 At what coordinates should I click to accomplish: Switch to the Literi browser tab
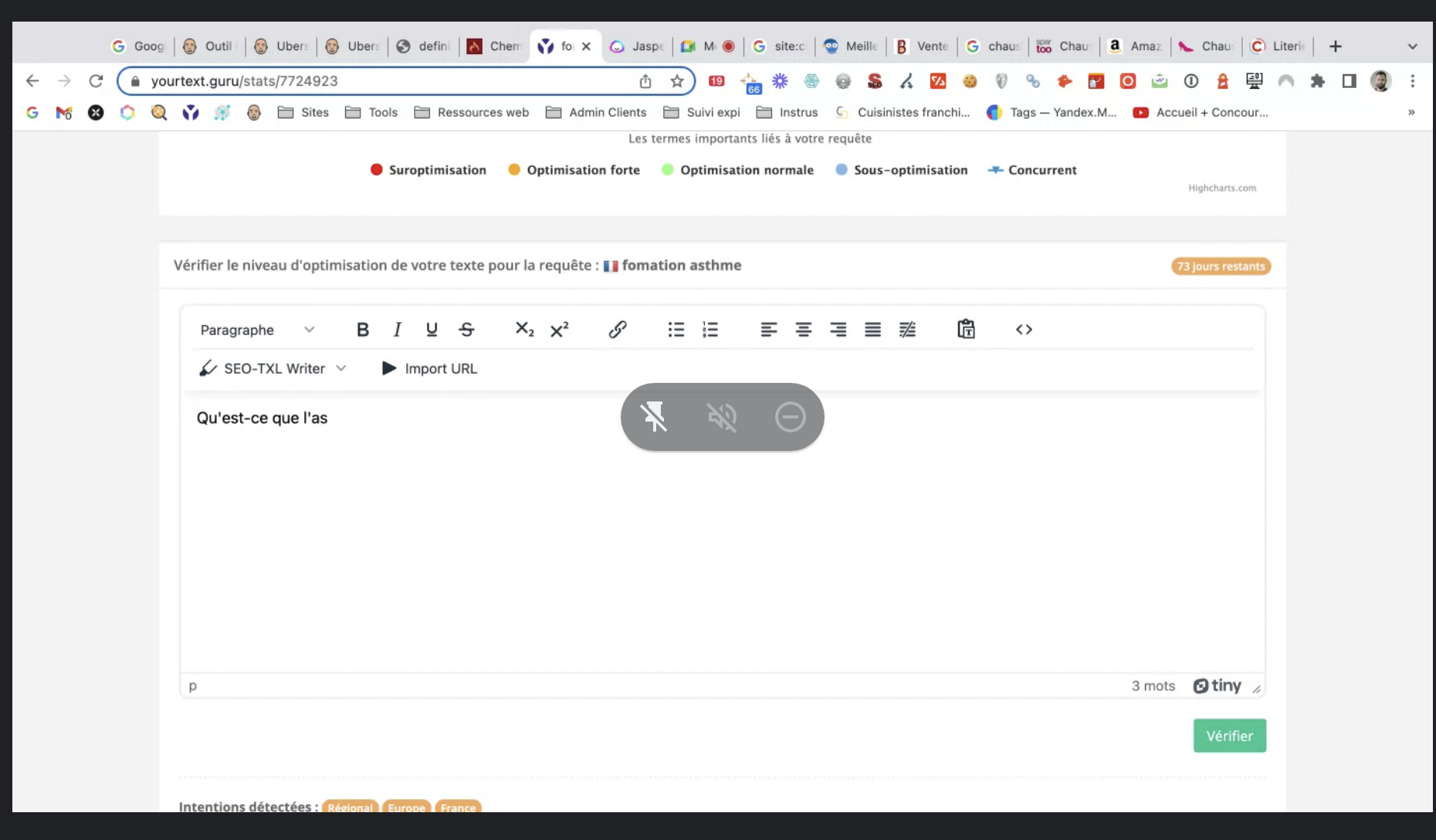pyautogui.click(x=1278, y=46)
